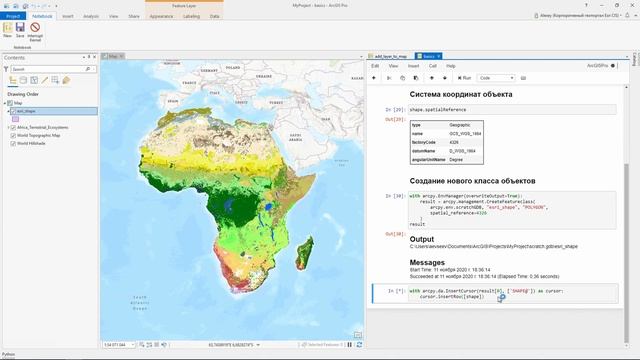Click the shape.spatialReference code cell
640x360 pixels.
coord(512,109)
